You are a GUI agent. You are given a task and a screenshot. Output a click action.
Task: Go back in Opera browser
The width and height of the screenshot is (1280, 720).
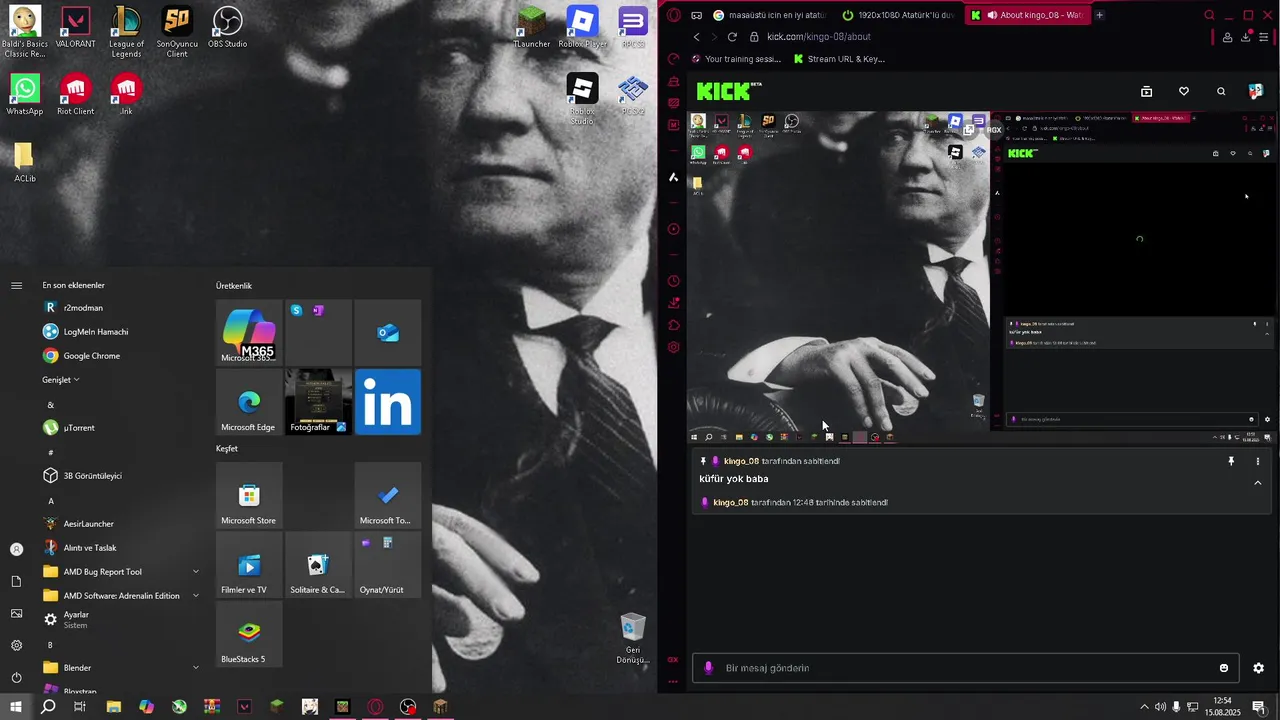tap(697, 37)
